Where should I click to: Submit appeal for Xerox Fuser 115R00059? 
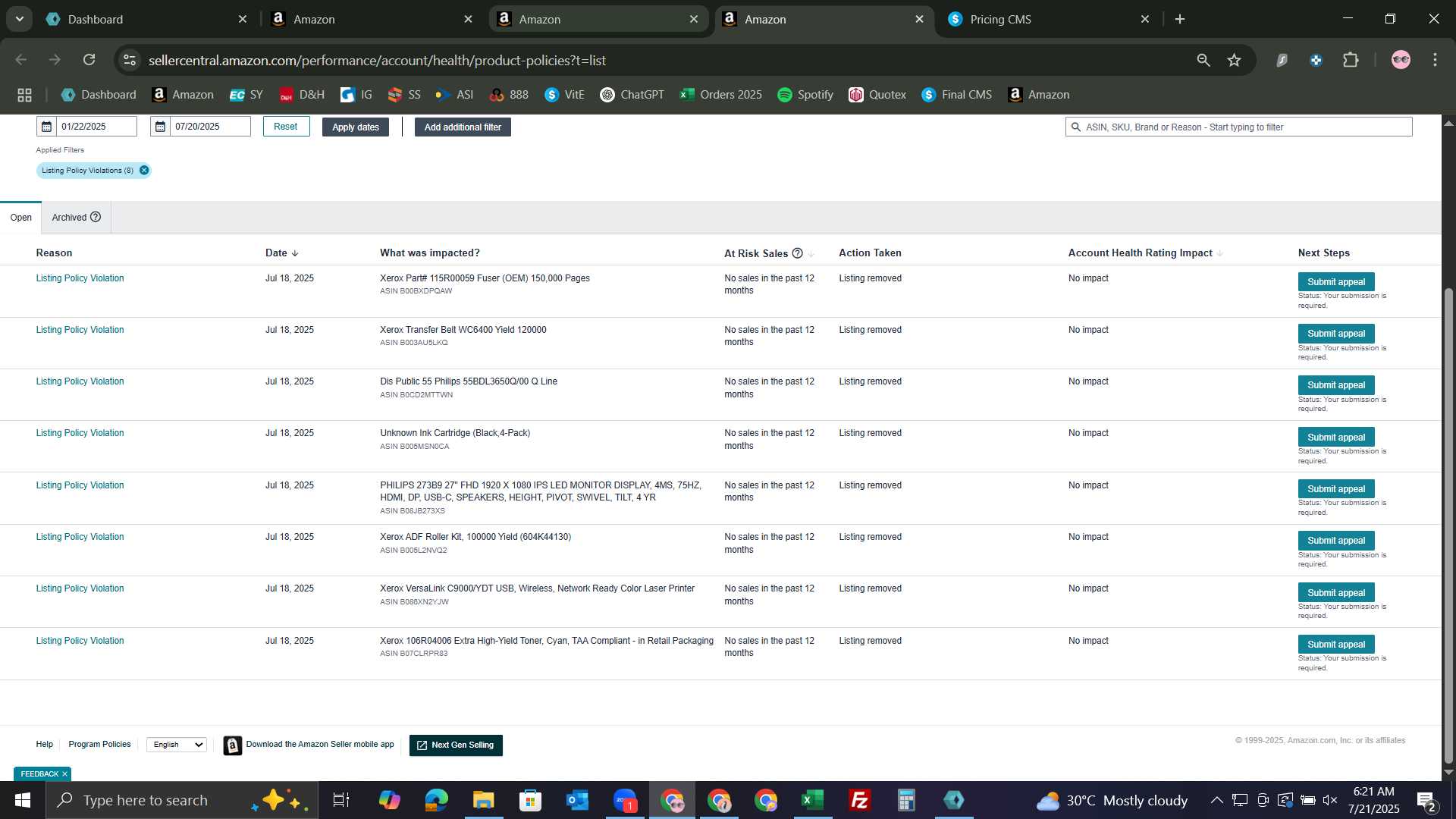[x=1336, y=282]
